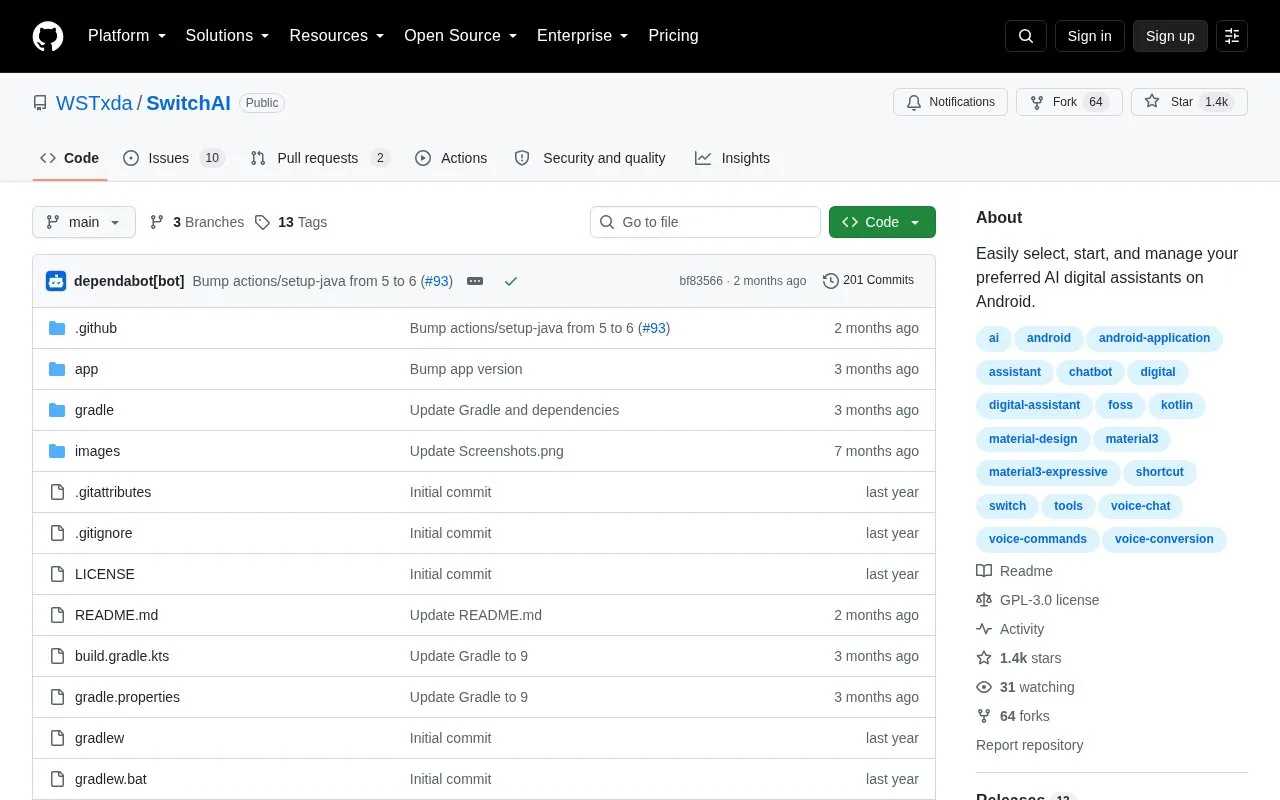Select the android-application topic tag
This screenshot has width=1280, height=800.
pos(1154,338)
